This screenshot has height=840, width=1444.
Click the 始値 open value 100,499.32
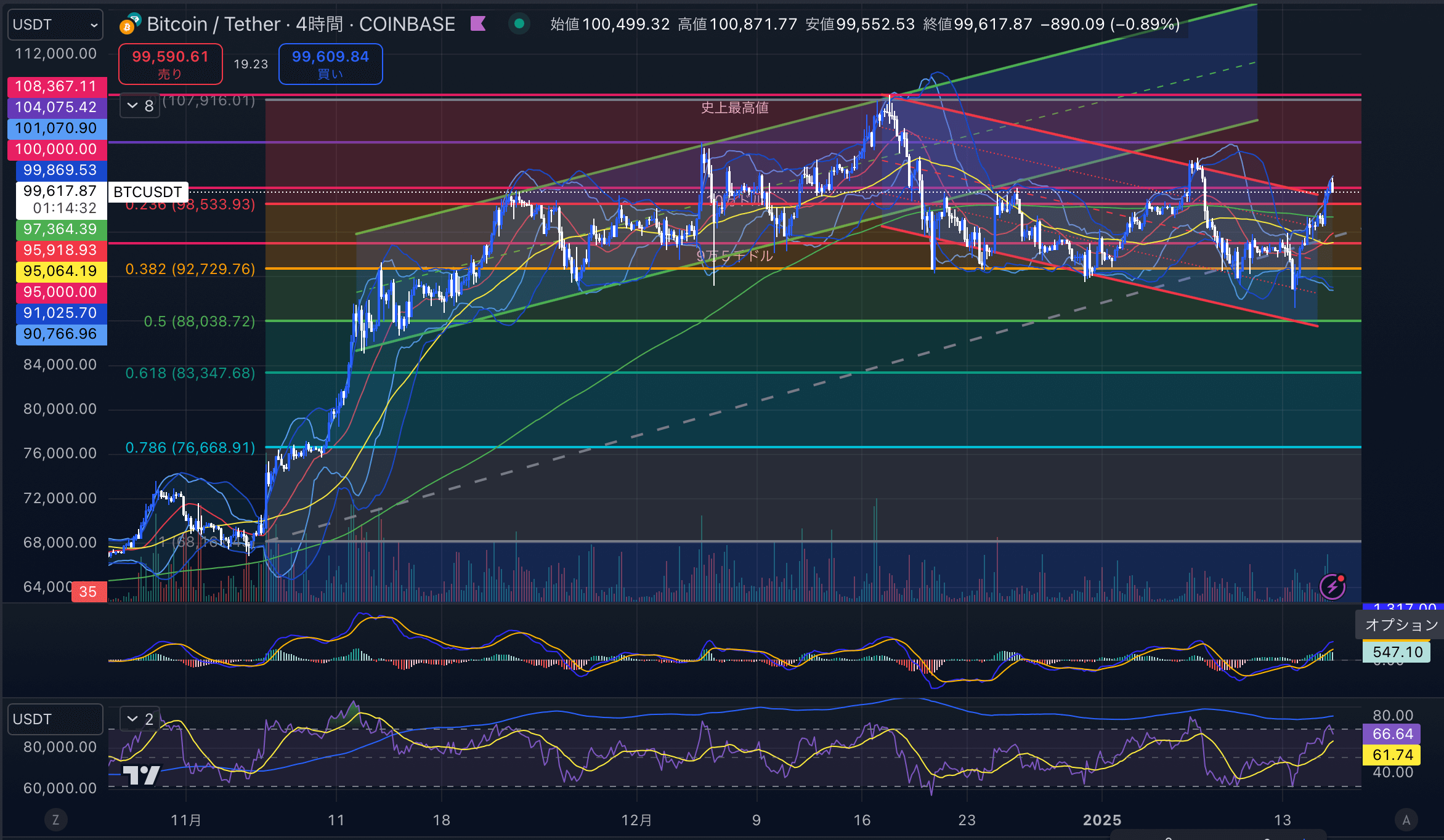[x=625, y=24]
